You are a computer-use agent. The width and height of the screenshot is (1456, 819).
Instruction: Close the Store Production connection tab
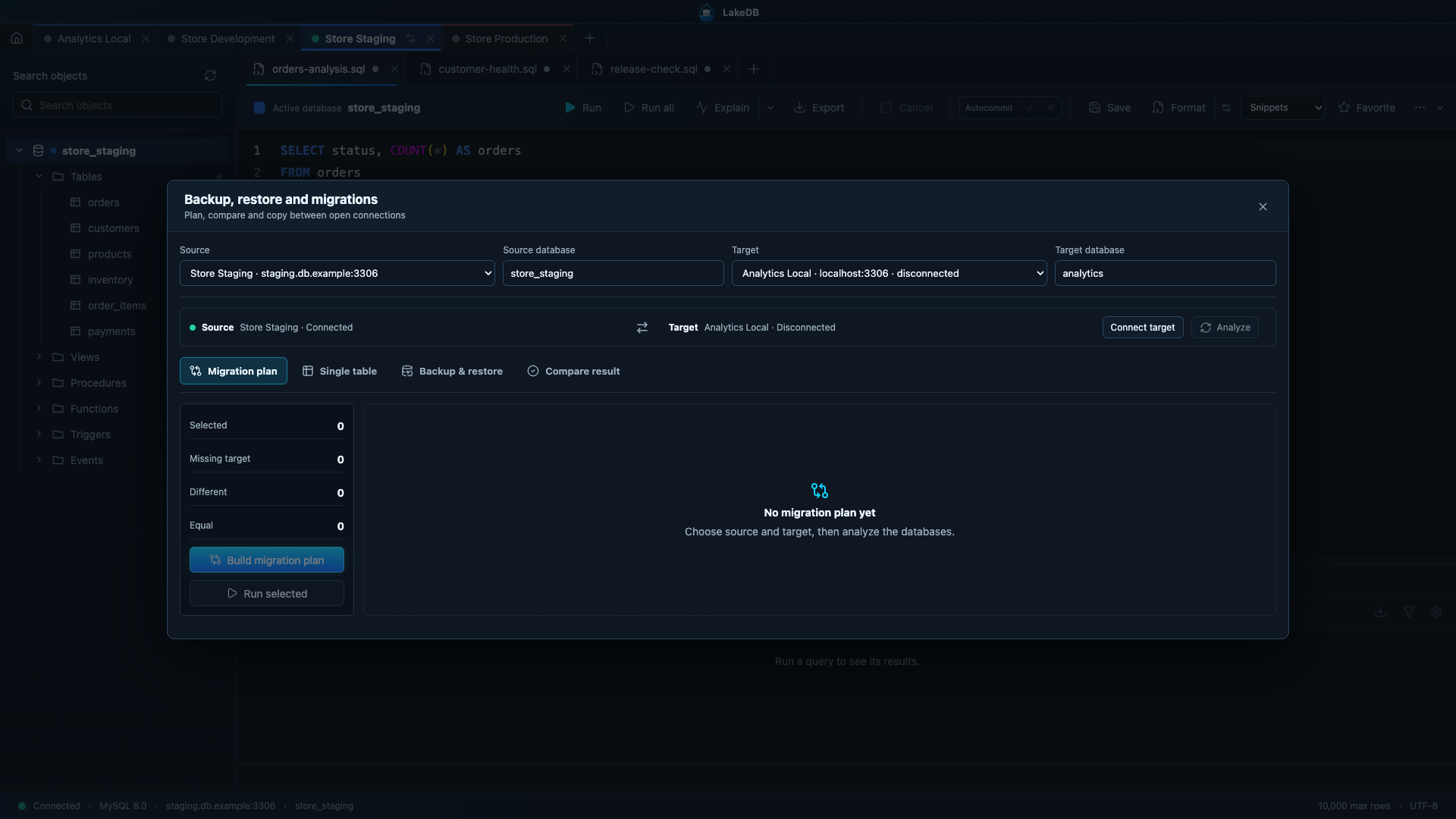pyautogui.click(x=563, y=39)
